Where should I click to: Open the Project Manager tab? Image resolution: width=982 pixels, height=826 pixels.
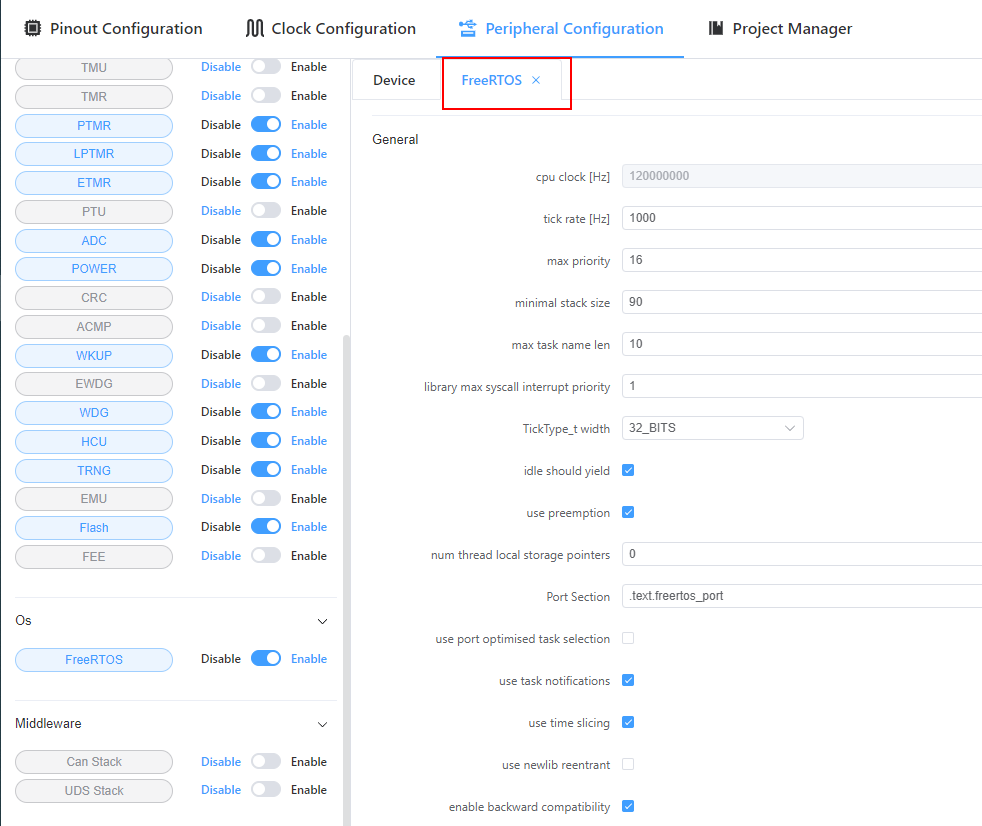pos(780,28)
